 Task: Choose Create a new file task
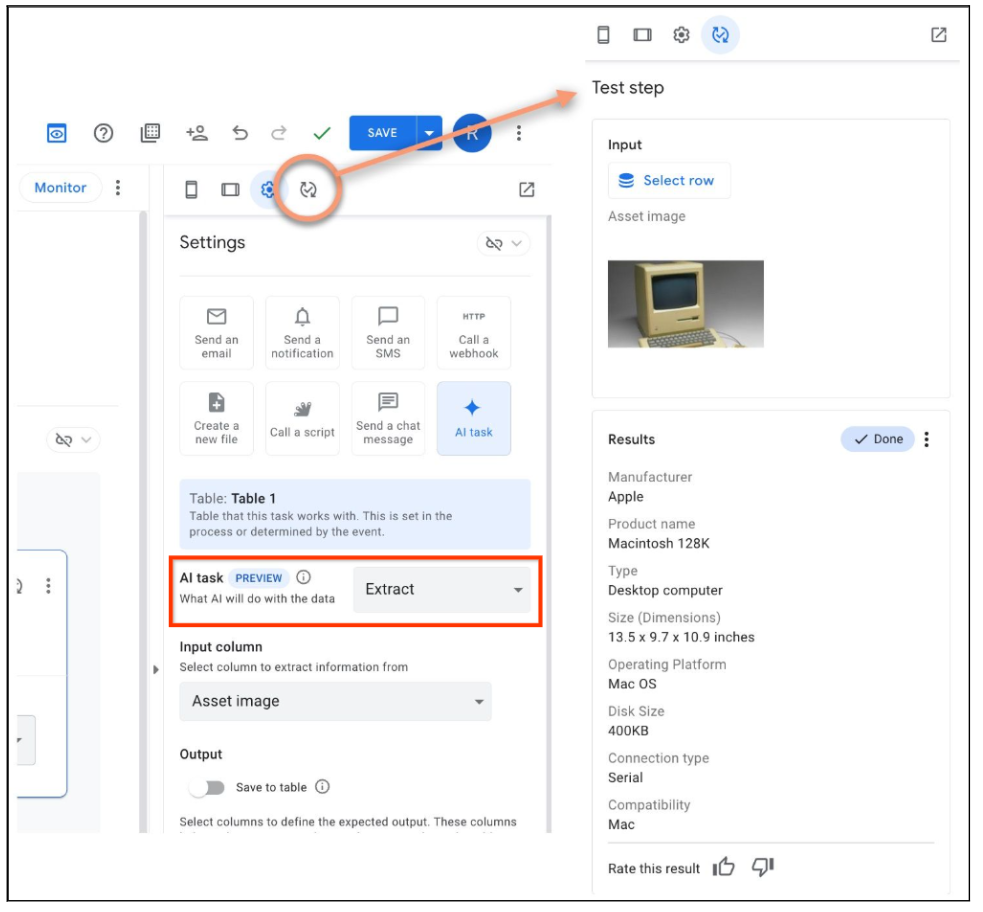216,419
